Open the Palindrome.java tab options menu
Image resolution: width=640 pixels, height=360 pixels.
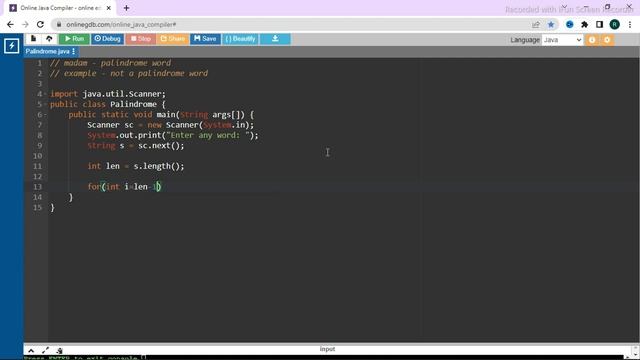click(x=73, y=51)
